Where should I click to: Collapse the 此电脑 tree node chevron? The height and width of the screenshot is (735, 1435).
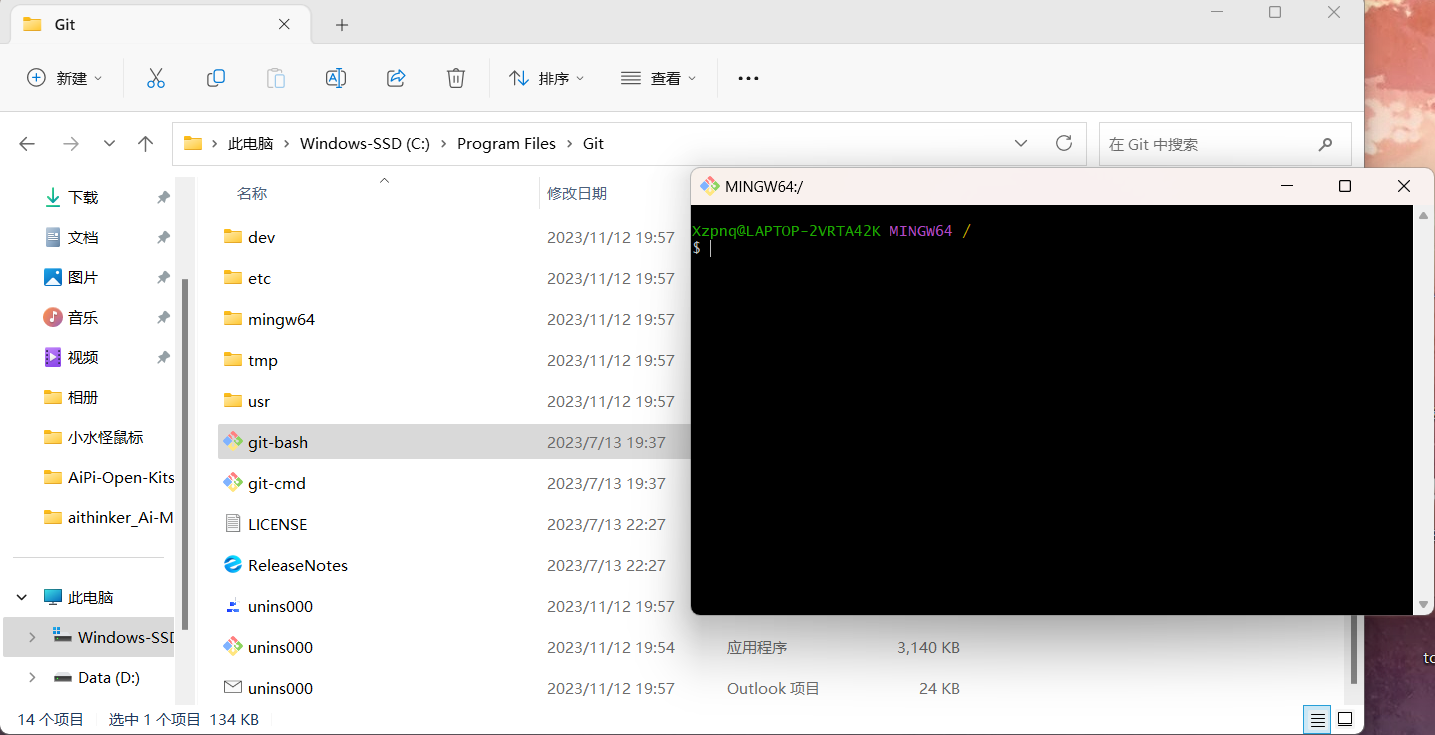(22, 597)
